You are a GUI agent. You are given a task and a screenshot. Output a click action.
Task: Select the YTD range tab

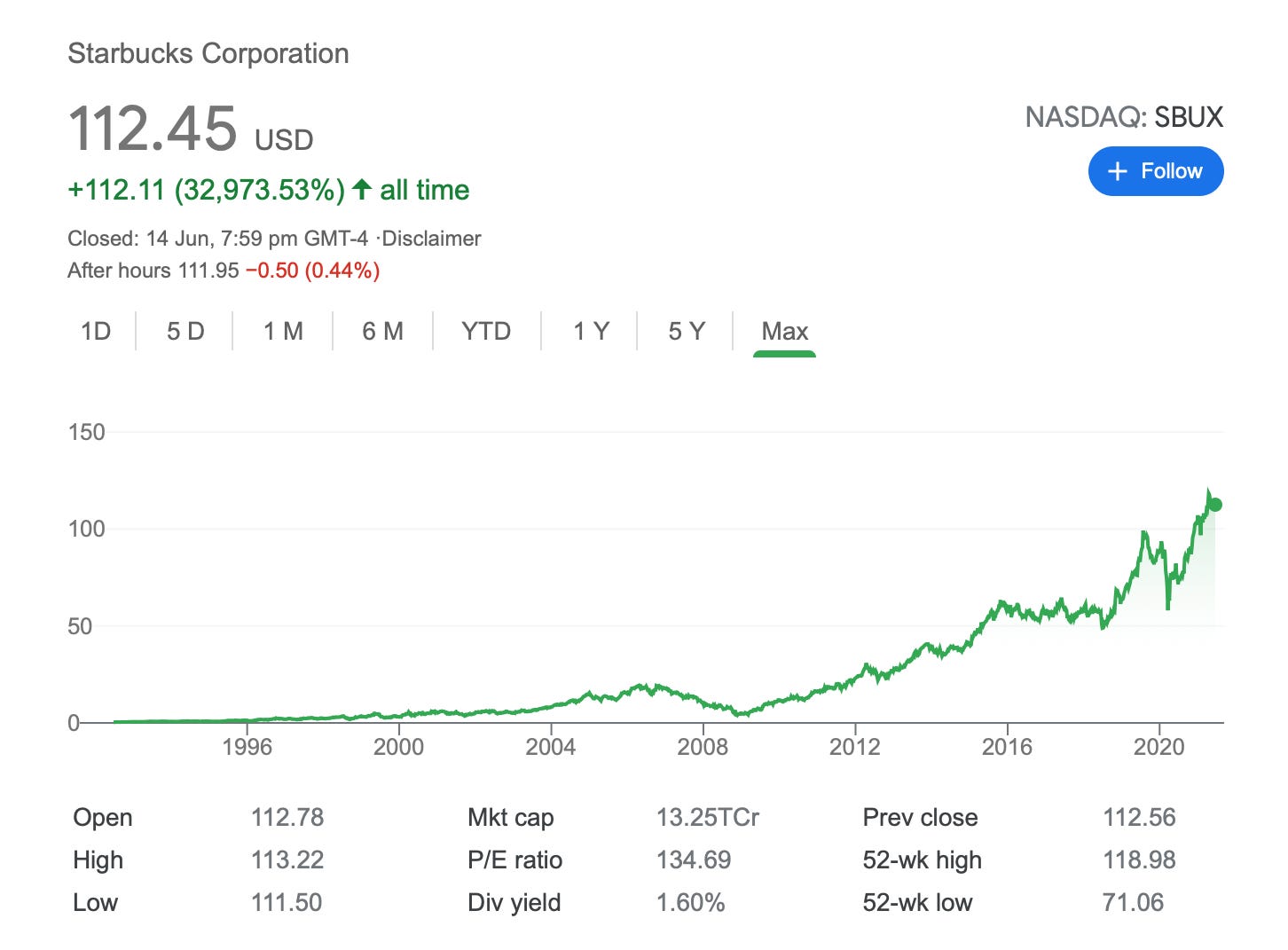486,331
